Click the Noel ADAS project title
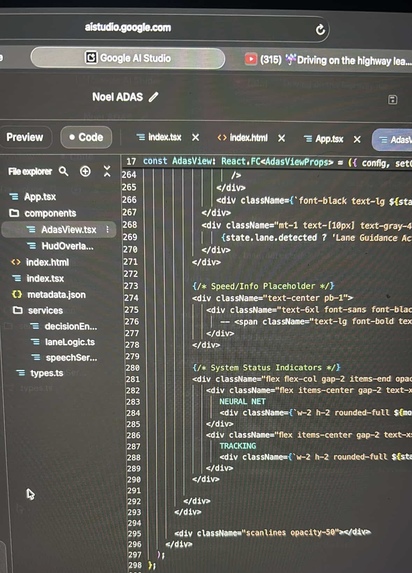412x573 pixels. coord(117,97)
